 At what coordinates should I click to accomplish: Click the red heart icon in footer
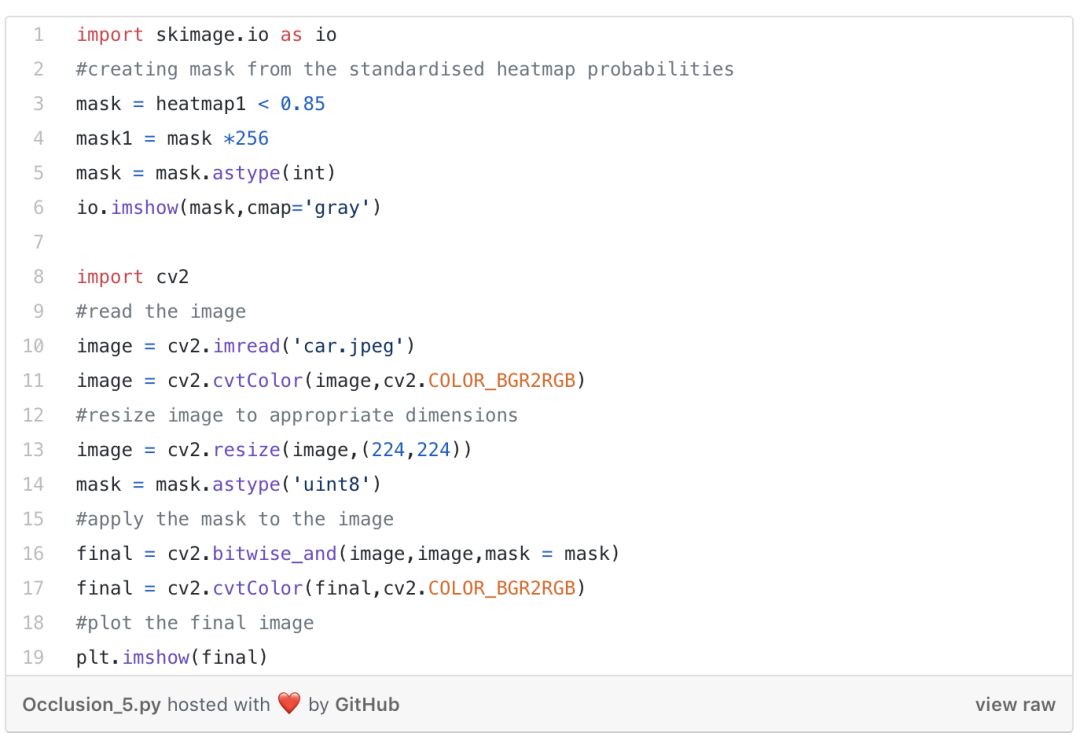(x=289, y=704)
